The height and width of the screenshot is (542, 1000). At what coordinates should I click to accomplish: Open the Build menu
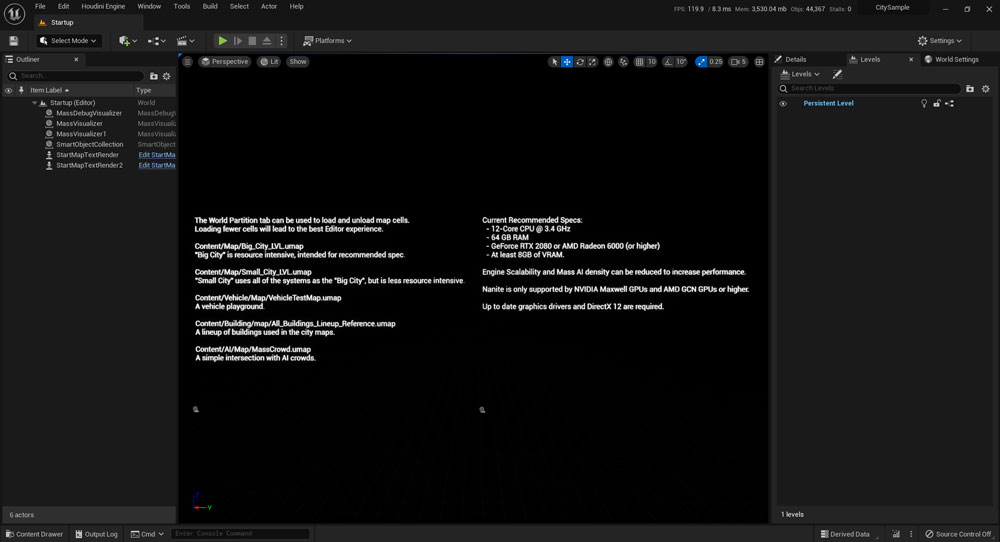pos(210,6)
